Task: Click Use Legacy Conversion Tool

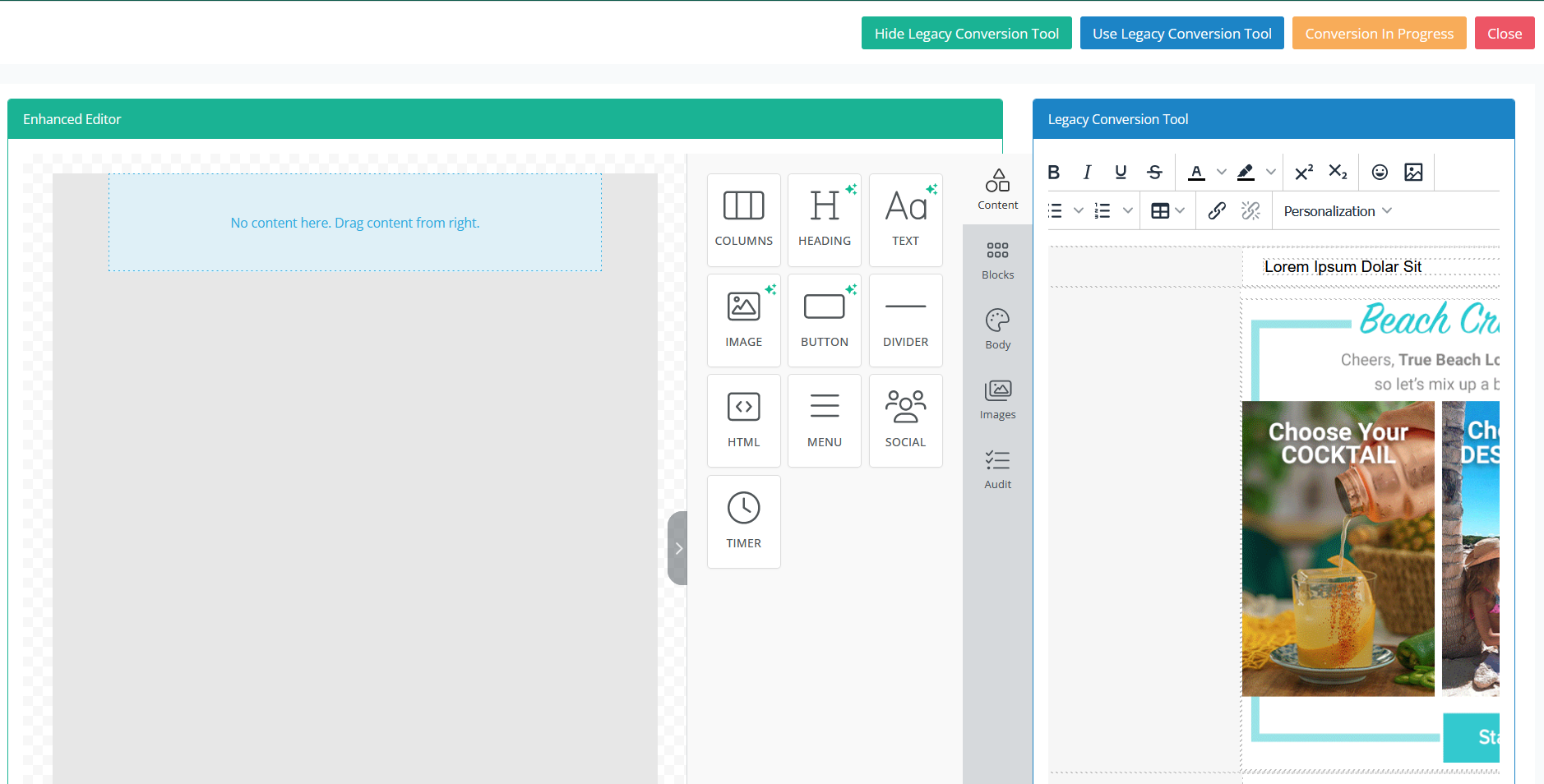Action: pos(1181,33)
